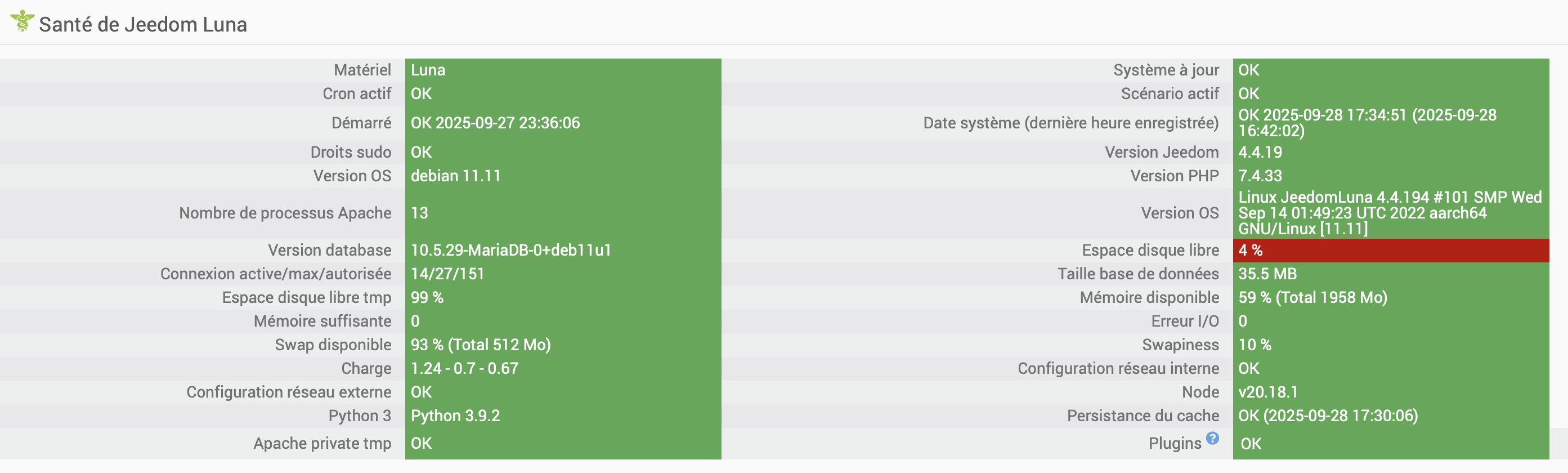Select the Mémoire disponible 59 % value

point(1312,298)
